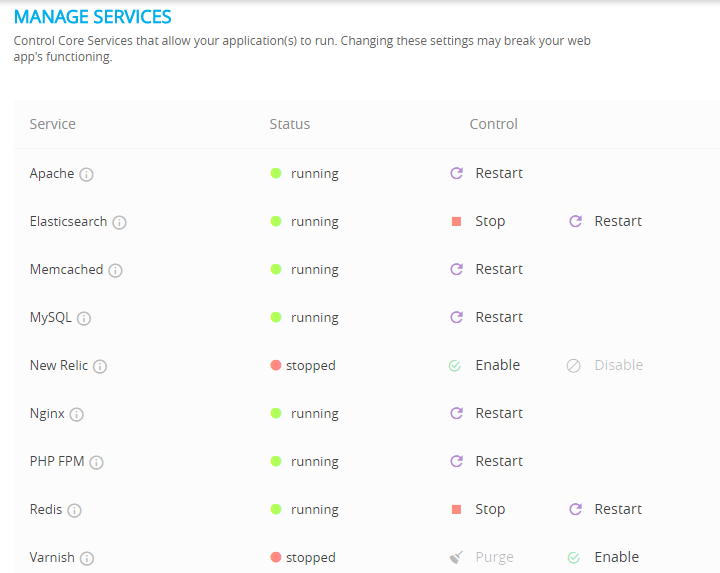
Task: Restart the Nginx service
Action: point(487,413)
